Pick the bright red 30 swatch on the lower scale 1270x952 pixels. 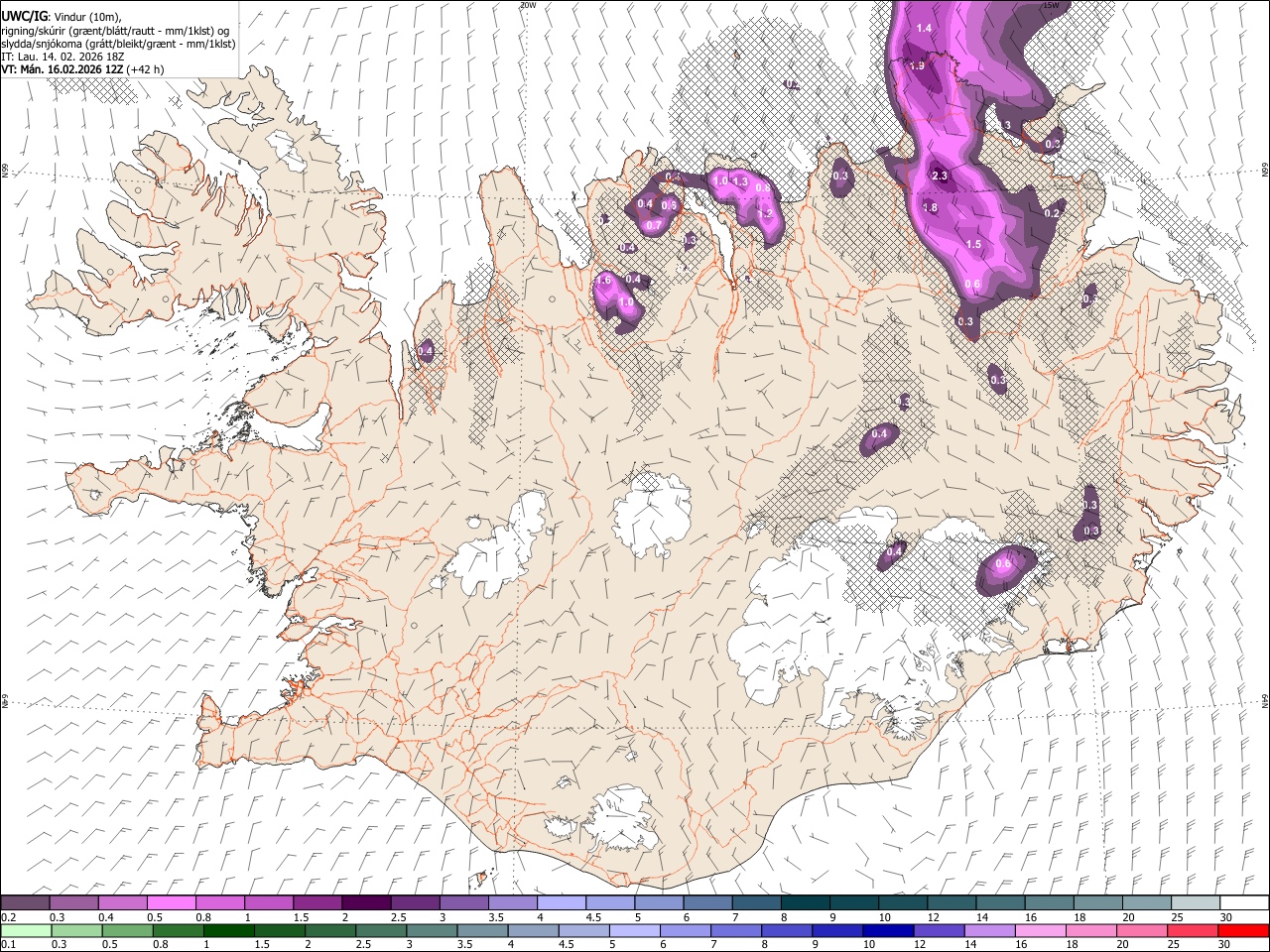(1242, 930)
